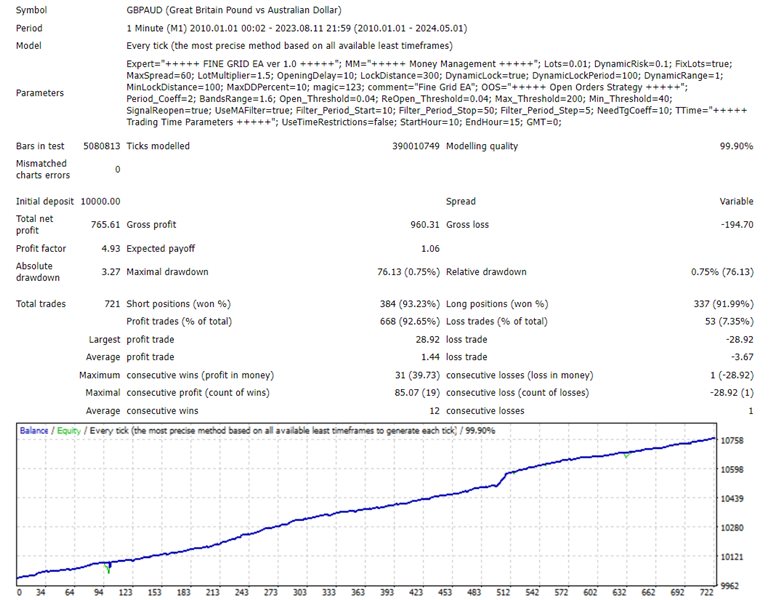This screenshot has height=600, width=770.
Task: Click the Ticks modelled value 390010749
Action: click(x=415, y=146)
